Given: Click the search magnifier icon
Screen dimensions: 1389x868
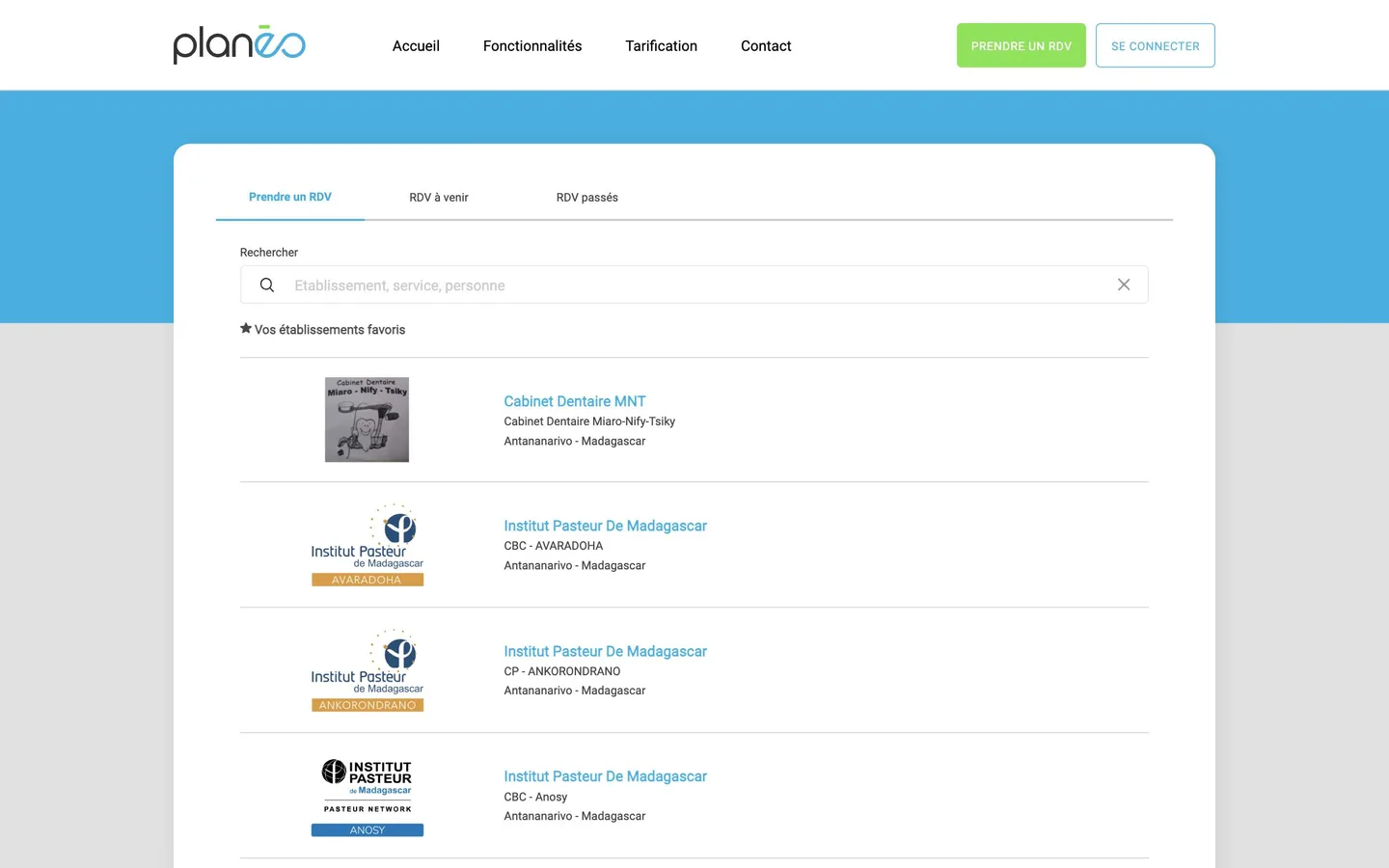Looking at the screenshot, I should click(x=267, y=285).
